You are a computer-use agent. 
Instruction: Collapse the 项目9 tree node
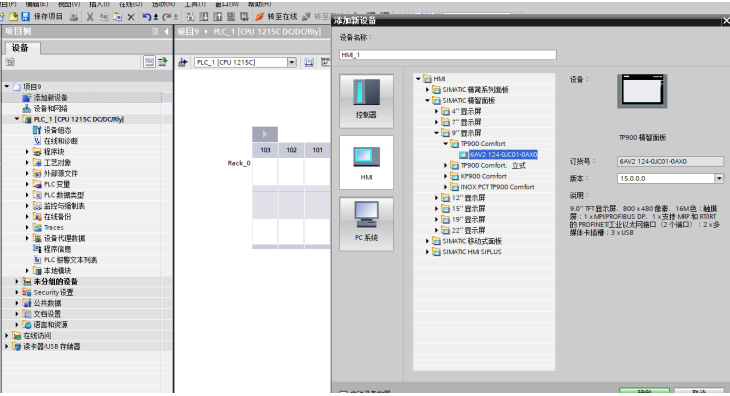click(7, 87)
